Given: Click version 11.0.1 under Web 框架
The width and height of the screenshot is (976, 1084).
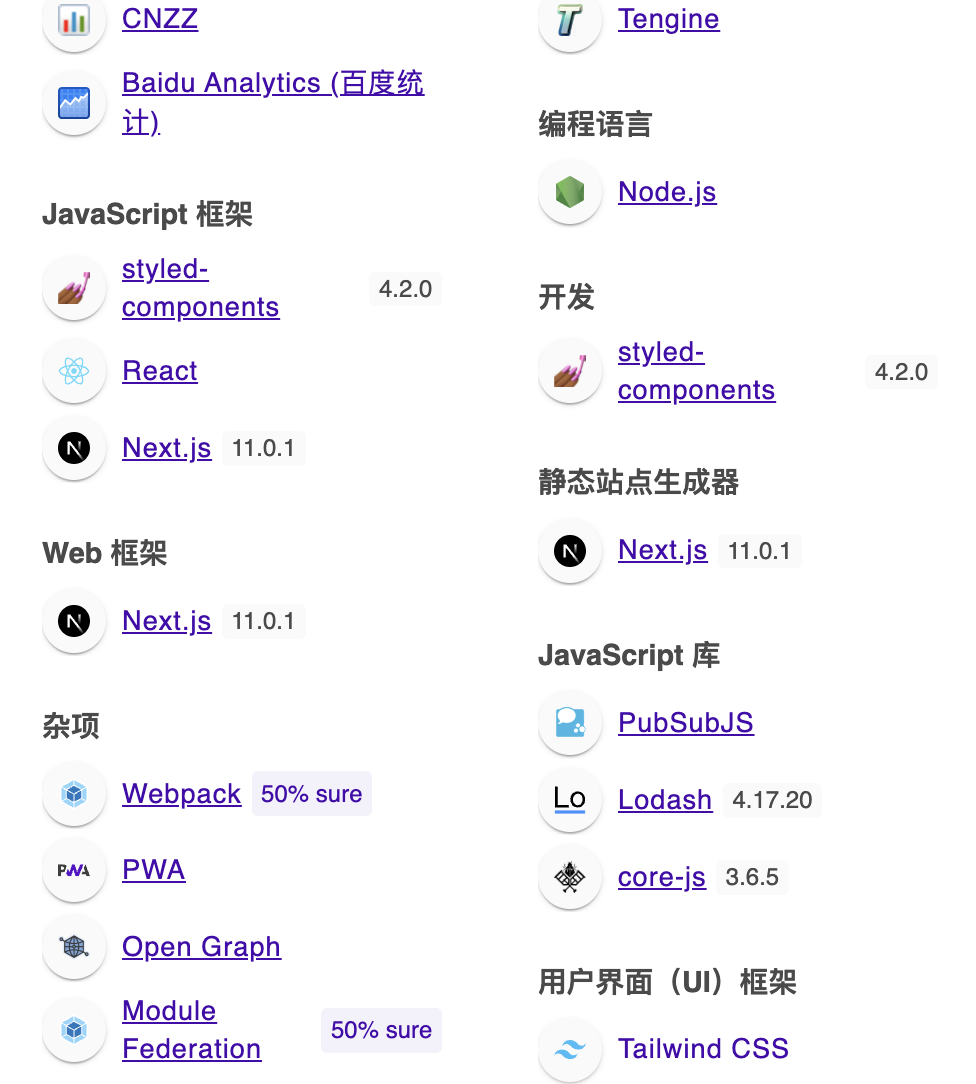Looking at the screenshot, I should [x=263, y=621].
